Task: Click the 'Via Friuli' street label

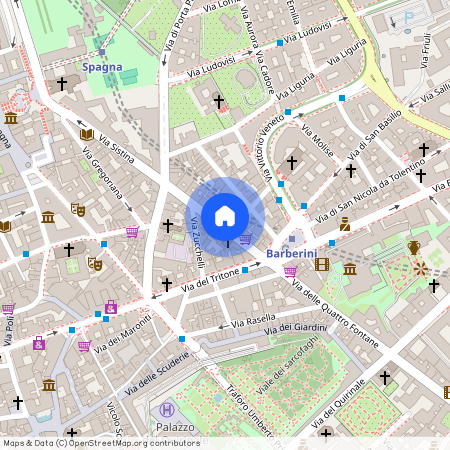Action: pyautogui.click(x=426, y=50)
